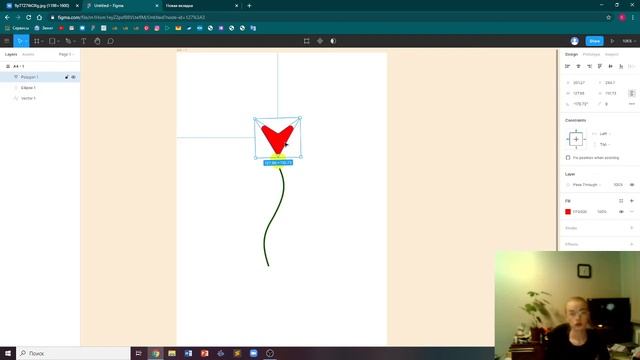Open shape tools dropdown arrow
Image resolution: width=640 pixels, height=360 pixels.
(58, 42)
